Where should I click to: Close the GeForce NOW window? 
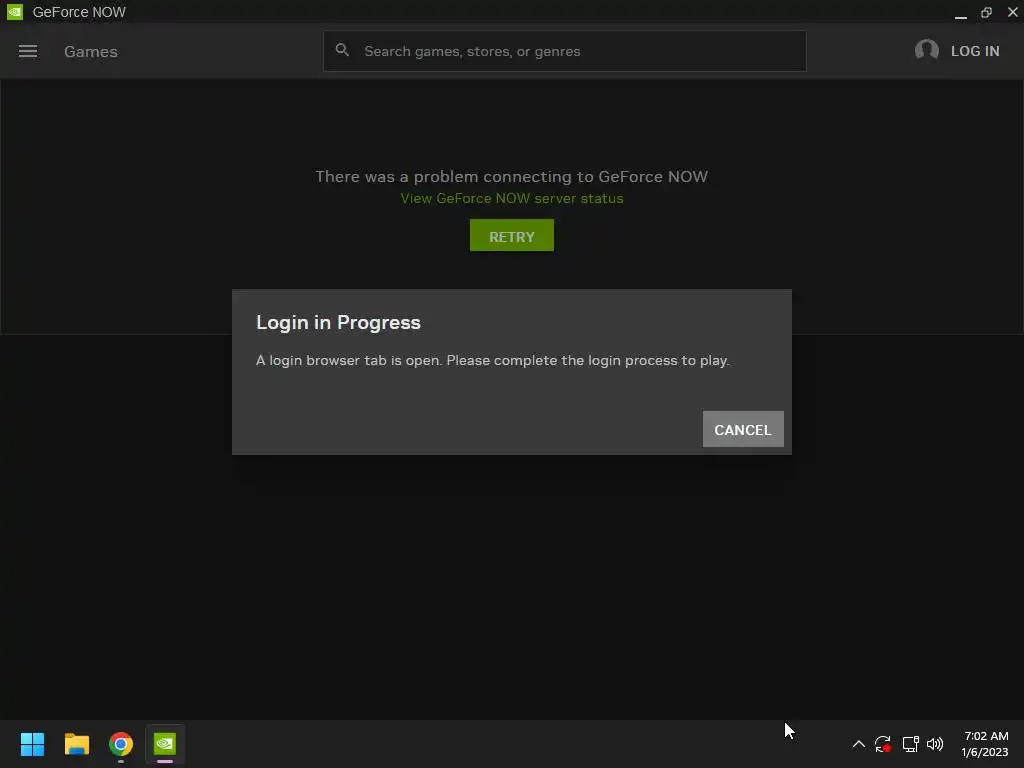click(x=1012, y=12)
